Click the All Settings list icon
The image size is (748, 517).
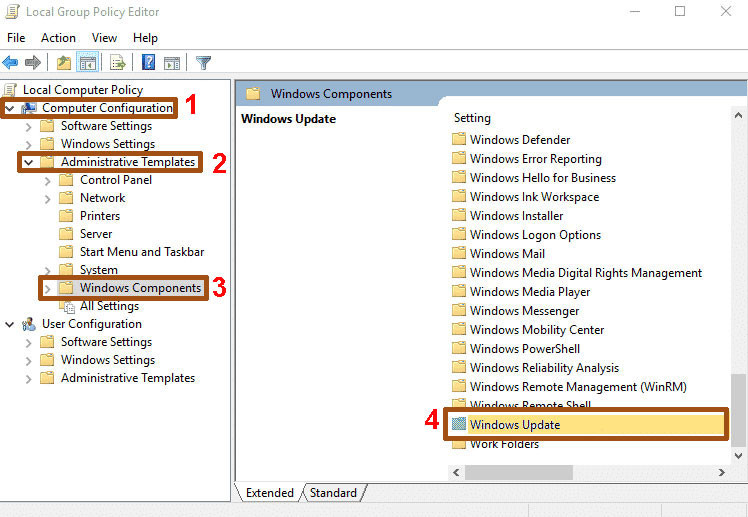[69, 307]
